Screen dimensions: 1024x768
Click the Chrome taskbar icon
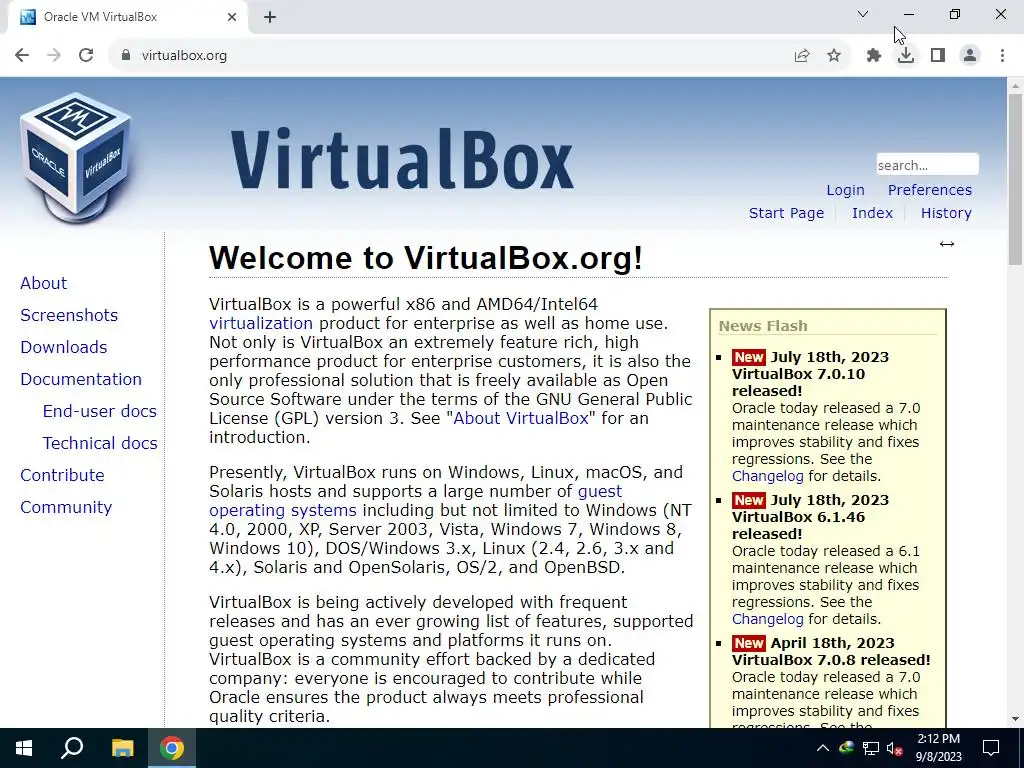click(x=172, y=748)
